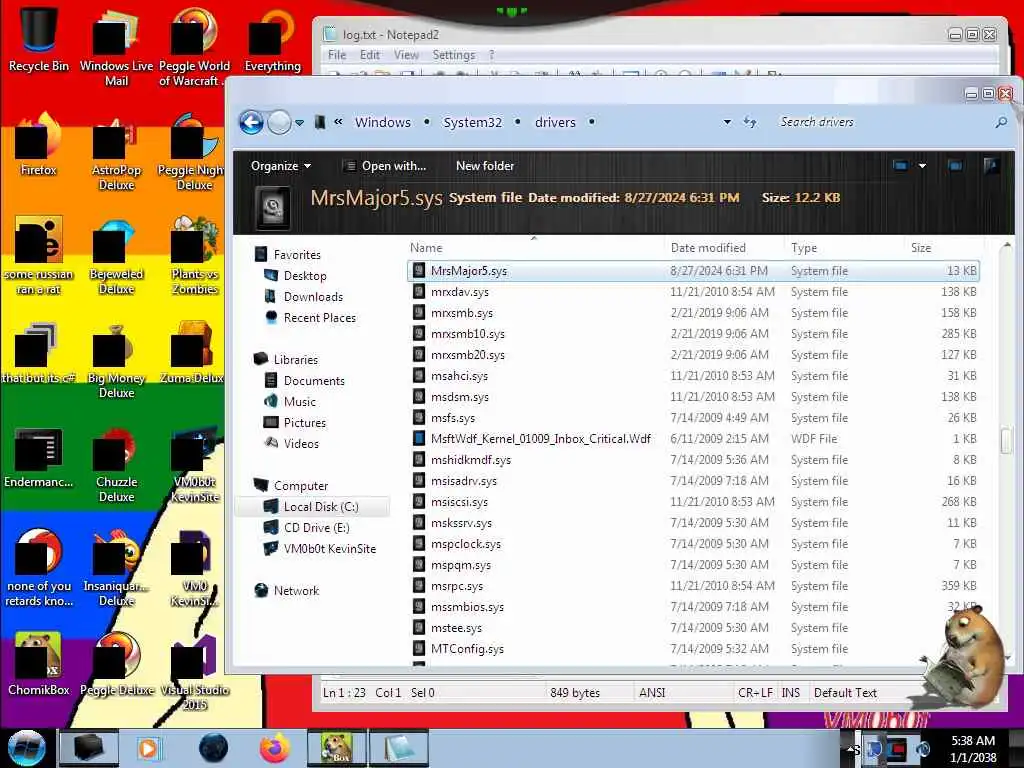This screenshot has width=1024, height=768.
Task: Click the file list vertical scrollbar thumb
Action: point(1006,439)
